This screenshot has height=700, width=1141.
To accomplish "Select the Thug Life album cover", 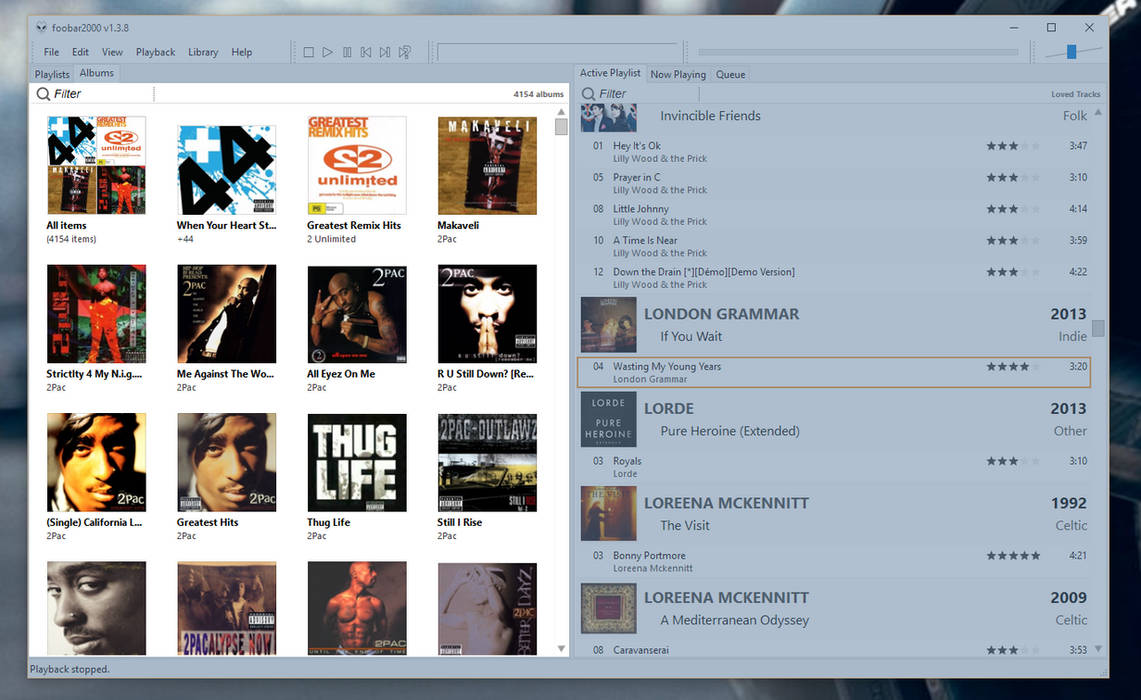I will (357, 462).
